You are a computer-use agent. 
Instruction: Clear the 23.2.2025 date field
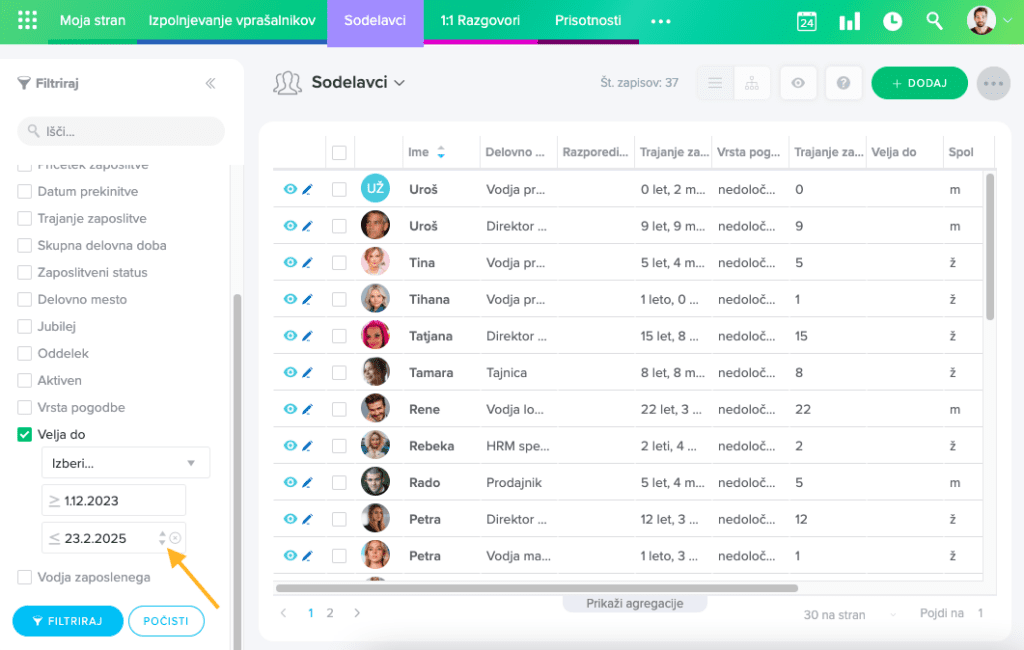175,538
